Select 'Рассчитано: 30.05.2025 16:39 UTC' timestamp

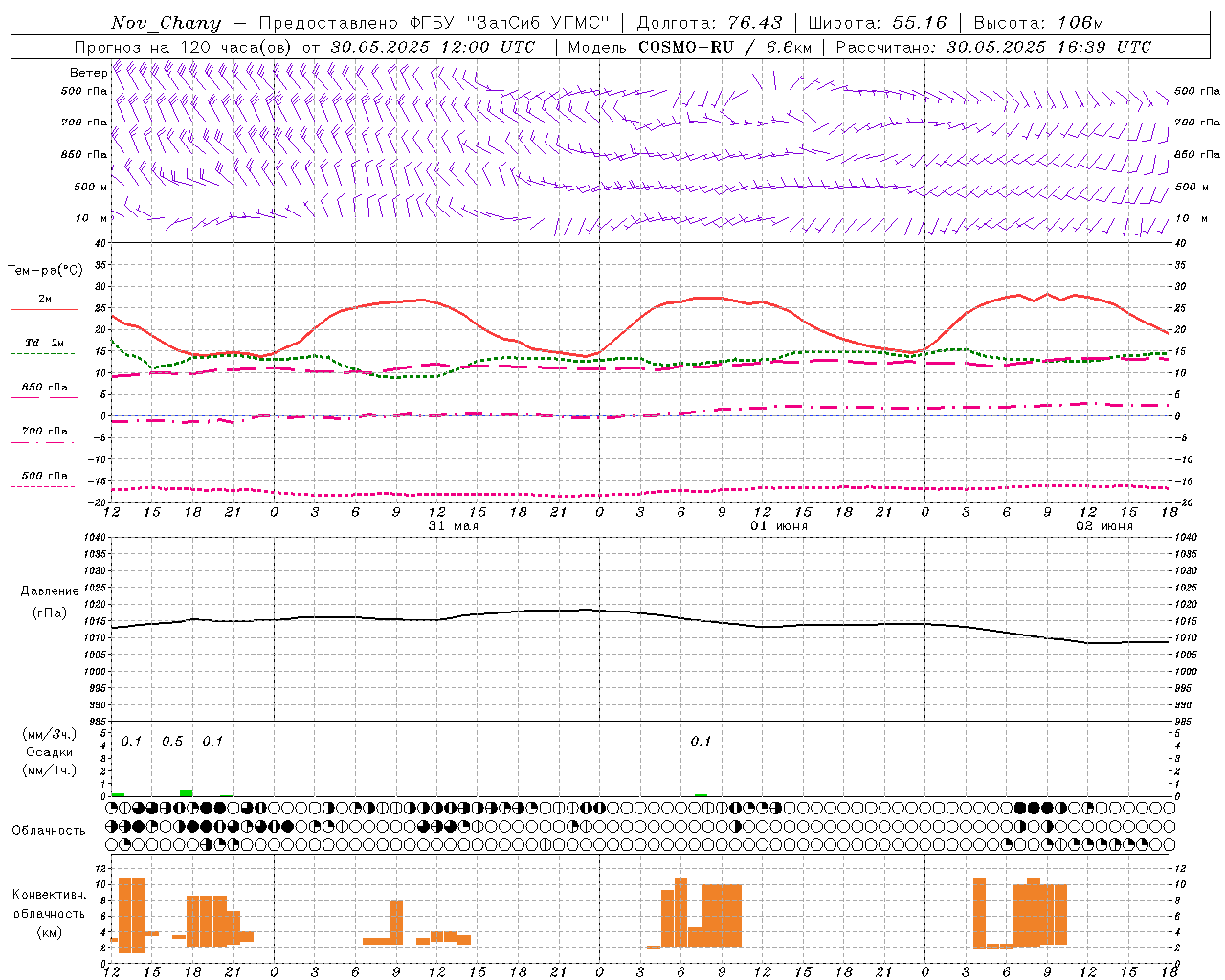tap(993, 47)
